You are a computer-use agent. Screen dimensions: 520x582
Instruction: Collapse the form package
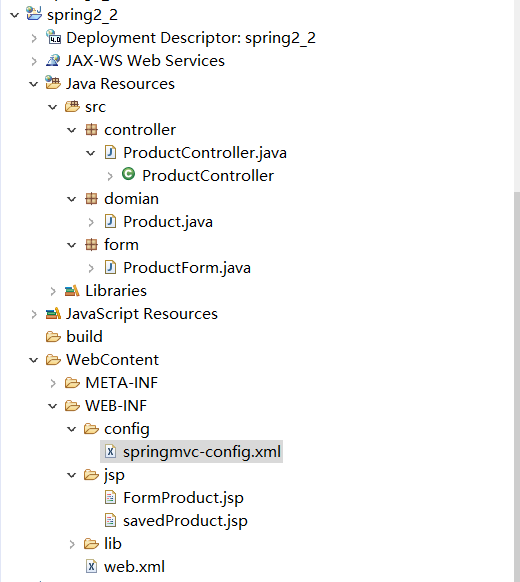tap(72, 245)
